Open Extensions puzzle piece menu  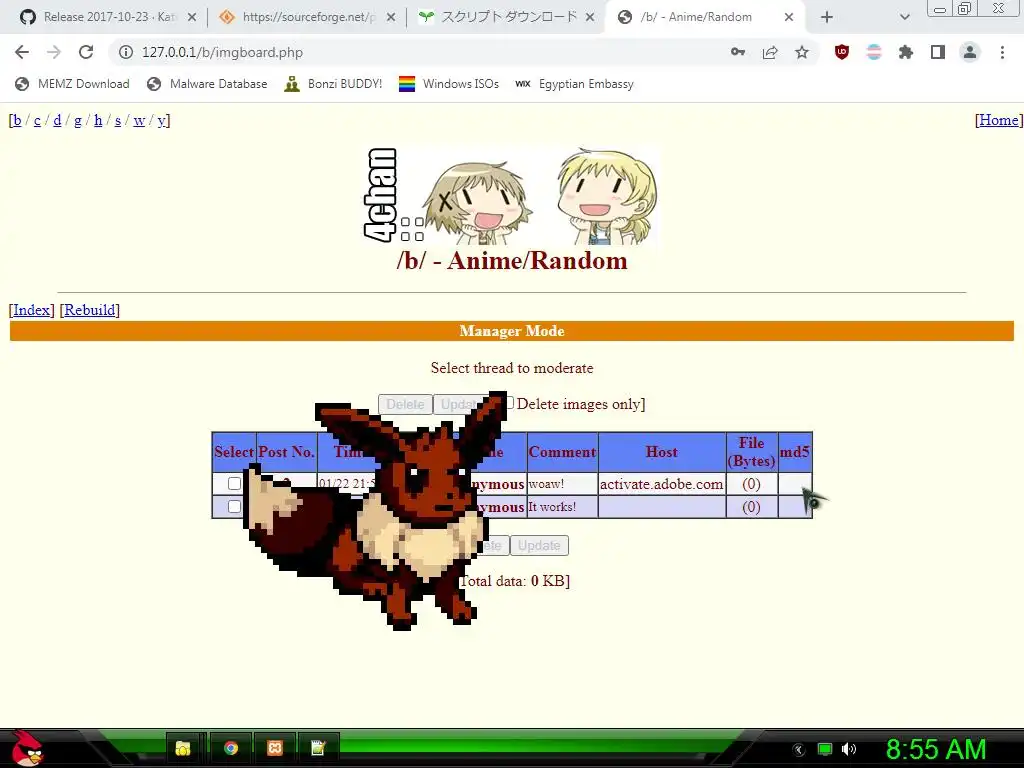(906, 52)
